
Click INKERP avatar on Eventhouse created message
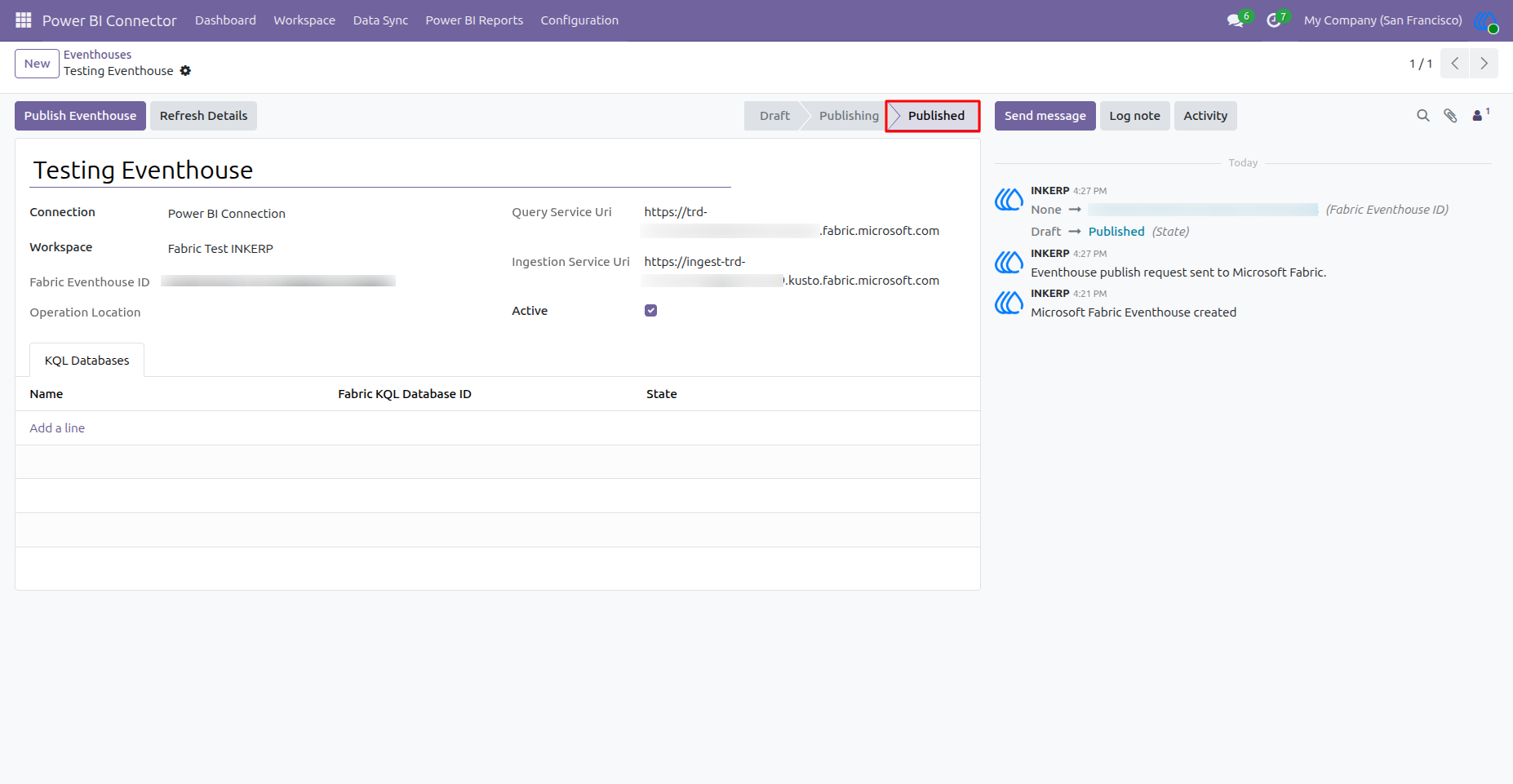1009,303
